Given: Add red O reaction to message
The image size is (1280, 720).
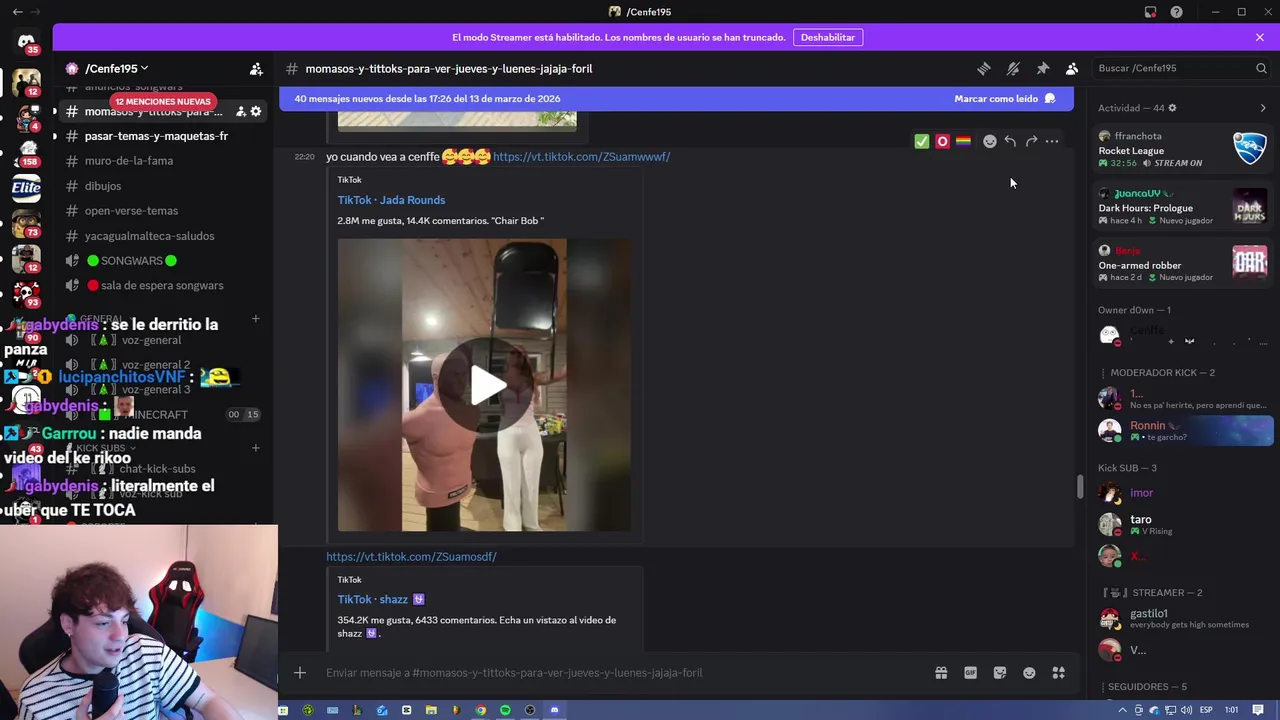Looking at the screenshot, I should point(942,141).
